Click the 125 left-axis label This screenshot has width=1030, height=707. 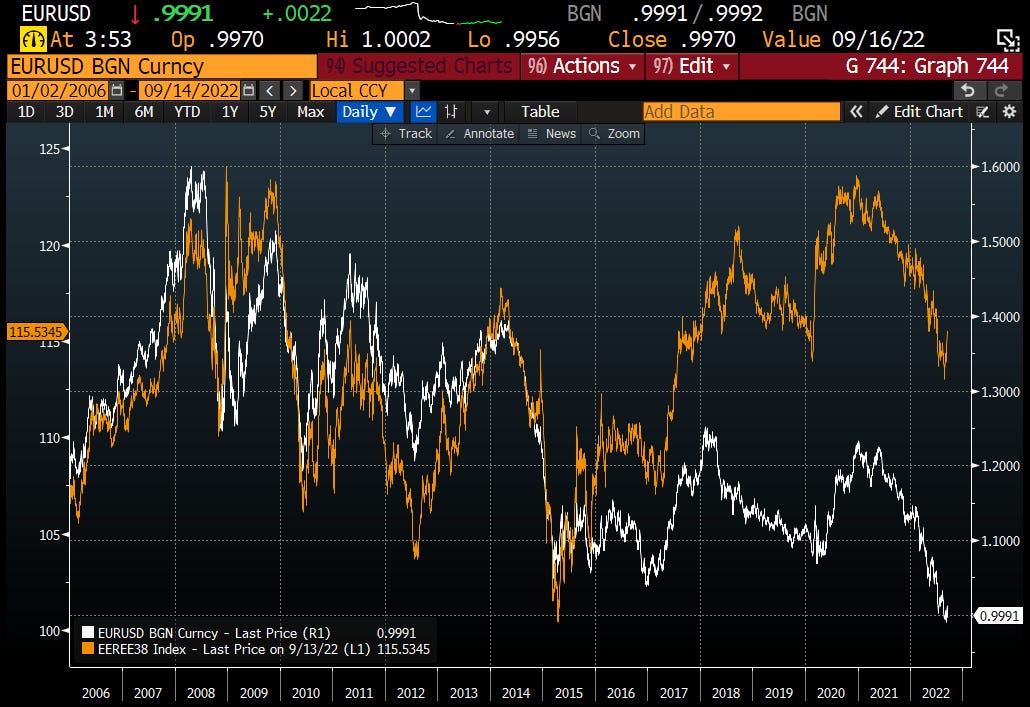tap(49, 149)
